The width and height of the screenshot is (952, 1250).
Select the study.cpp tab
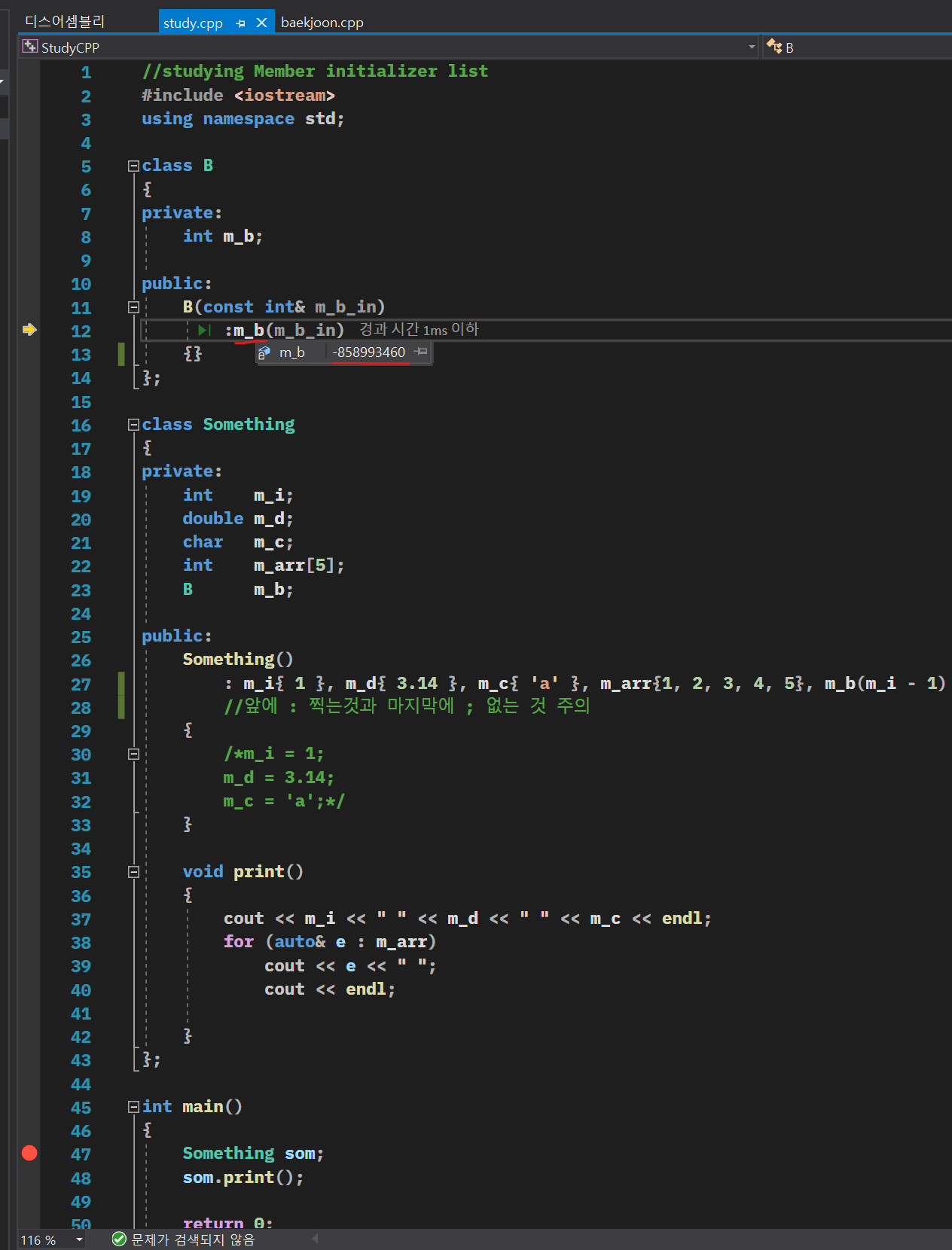coord(193,23)
